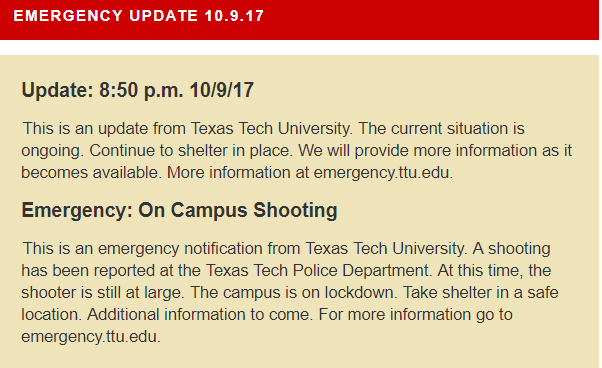Screen dimensions: 602x368
Task: Click '10/9/17' in the Update heading
Action: [x=222, y=91]
